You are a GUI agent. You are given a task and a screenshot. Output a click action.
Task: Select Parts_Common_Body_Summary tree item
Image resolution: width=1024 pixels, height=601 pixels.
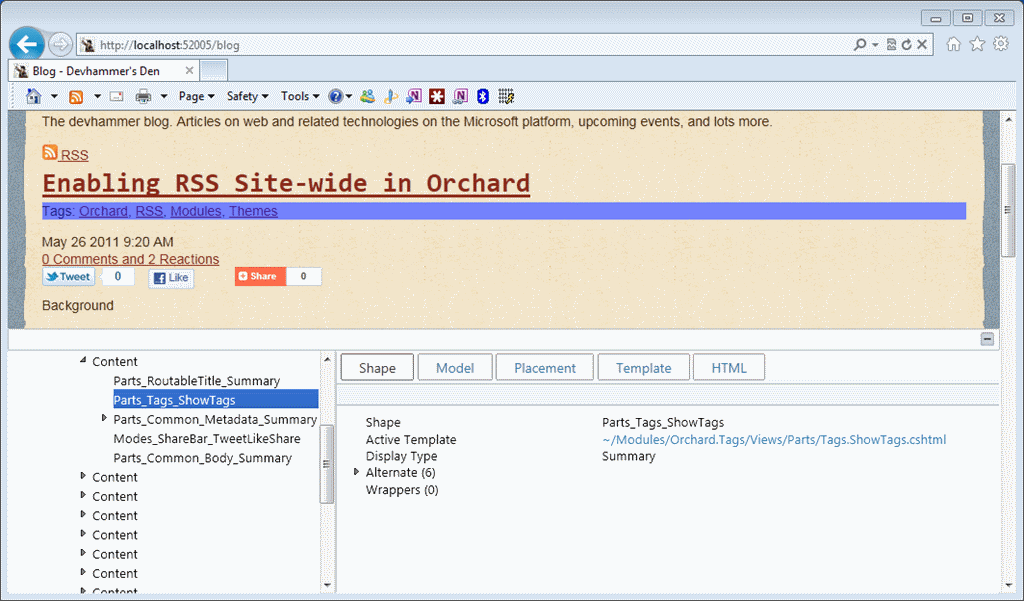pyautogui.click(x=202, y=458)
